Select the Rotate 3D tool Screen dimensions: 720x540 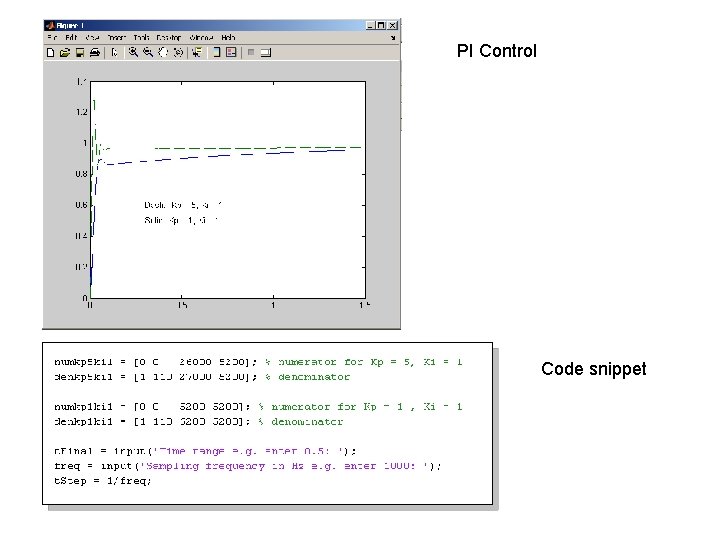coord(178,52)
